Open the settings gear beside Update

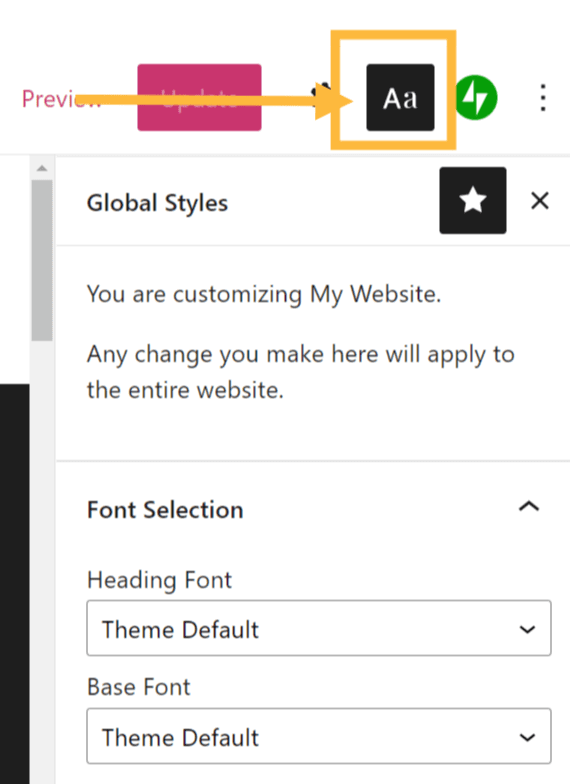[320, 95]
